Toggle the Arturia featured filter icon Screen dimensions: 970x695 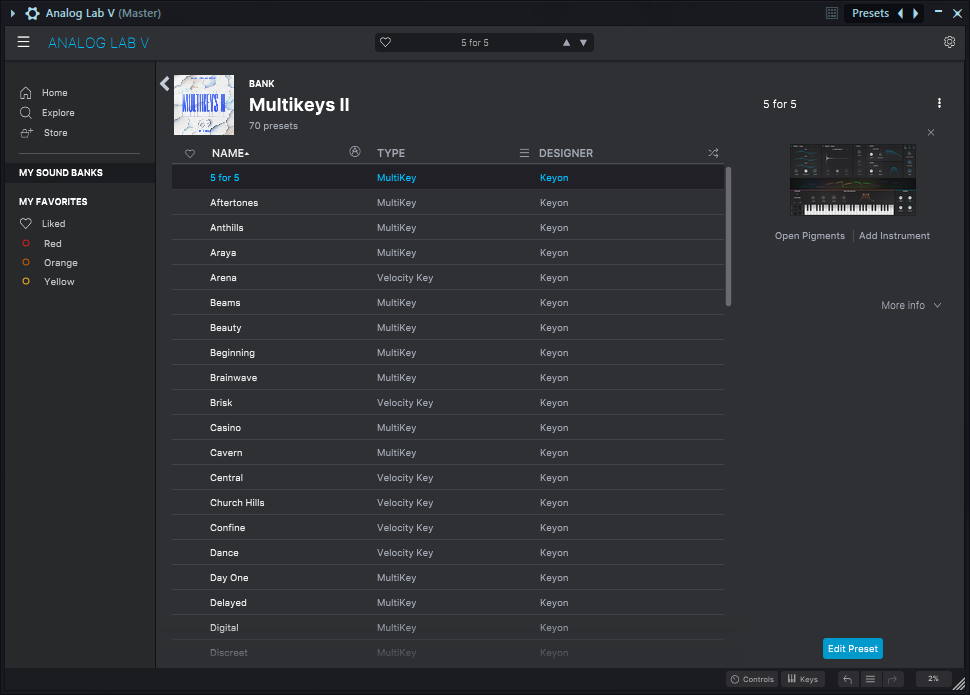tap(354, 152)
